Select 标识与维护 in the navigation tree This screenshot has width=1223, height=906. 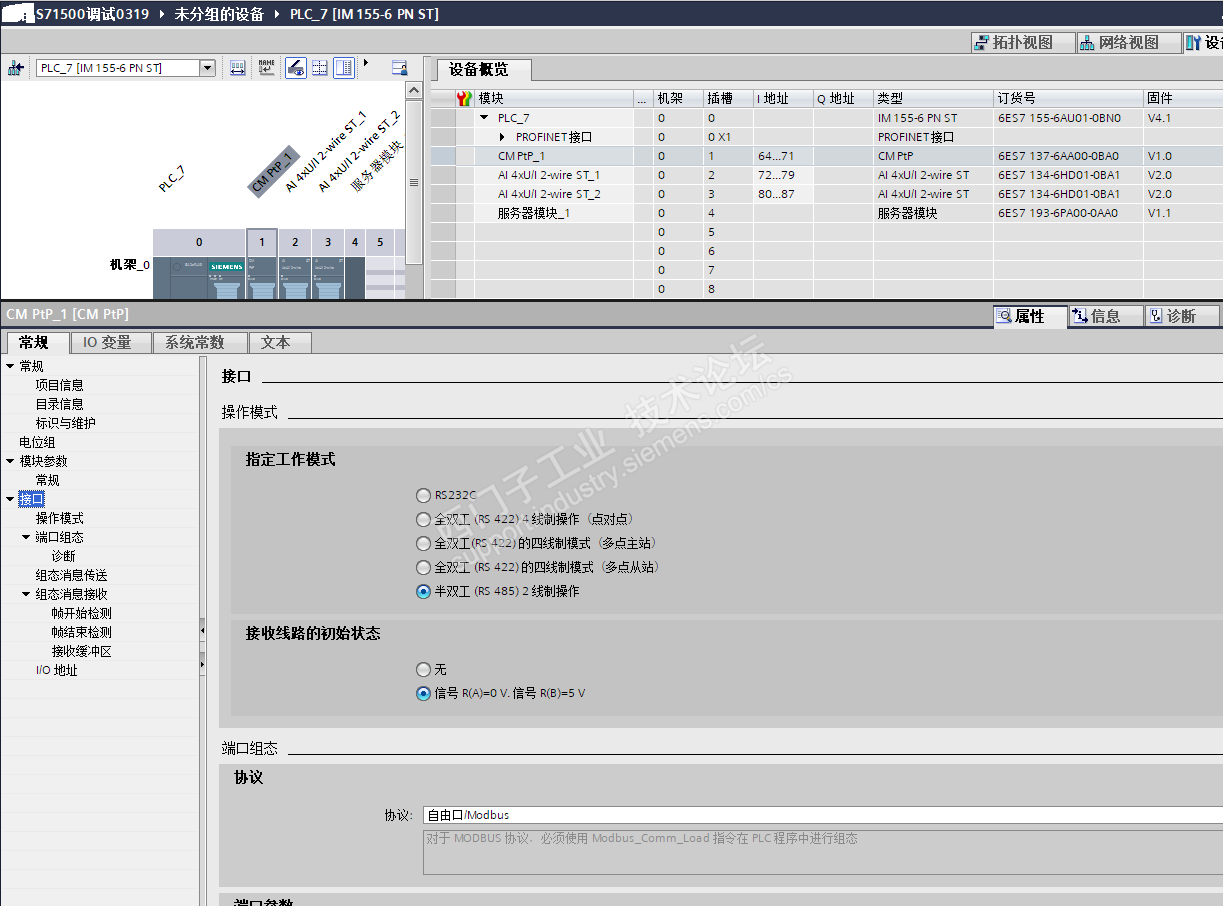click(x=66, y=423)
